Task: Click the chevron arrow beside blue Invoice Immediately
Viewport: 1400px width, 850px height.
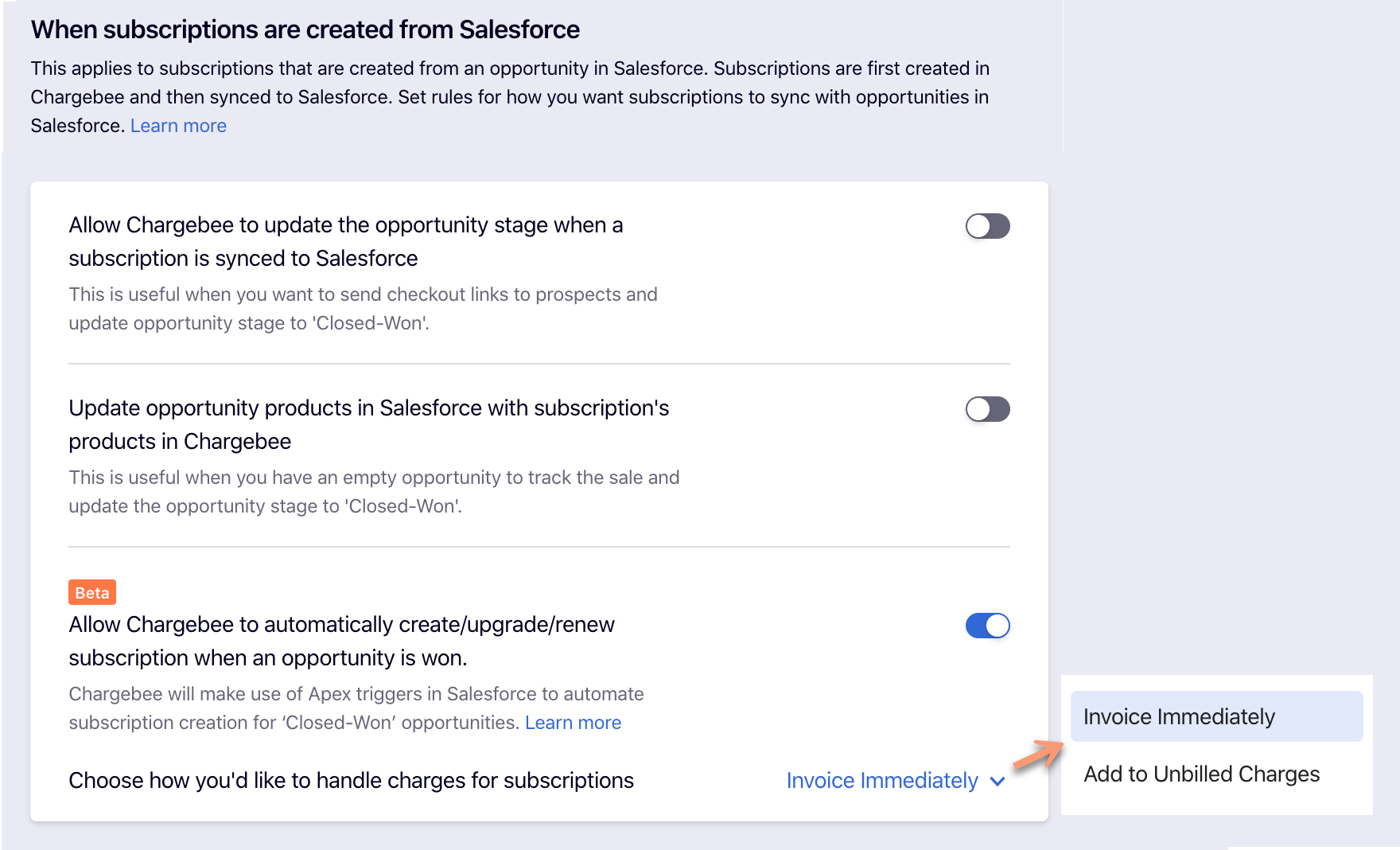Action: [997, 782]
